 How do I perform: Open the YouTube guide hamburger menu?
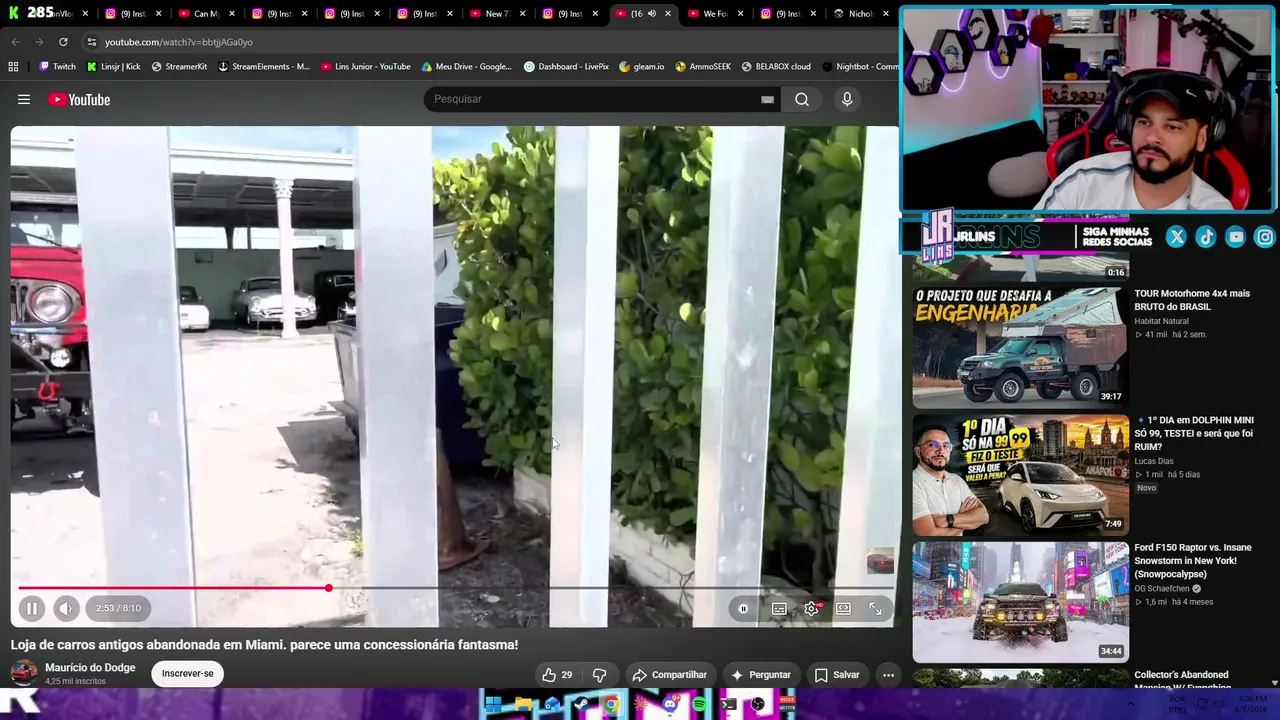click(x=24, y=99)
